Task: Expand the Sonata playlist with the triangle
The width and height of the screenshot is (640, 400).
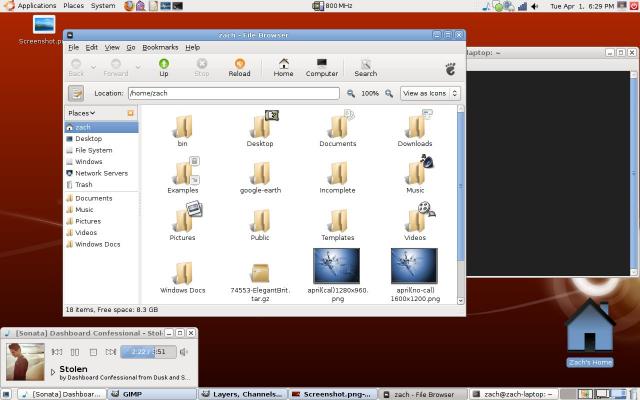Action: point(53,372)
